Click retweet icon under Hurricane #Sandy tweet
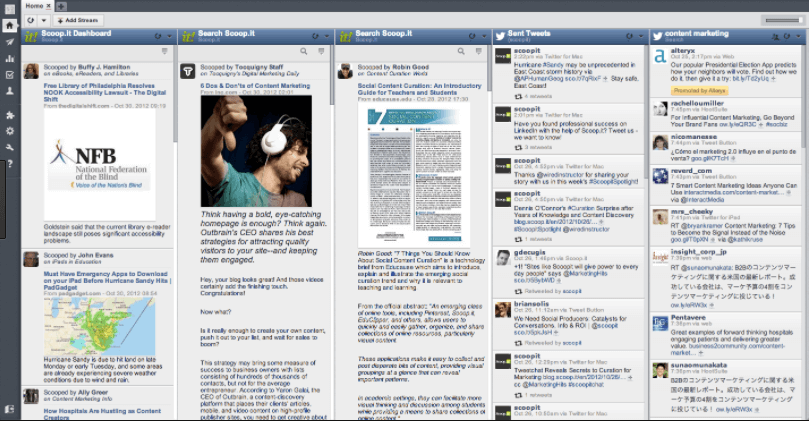The height and width of the screenshot is (421, 809). (x=518, y=96)
